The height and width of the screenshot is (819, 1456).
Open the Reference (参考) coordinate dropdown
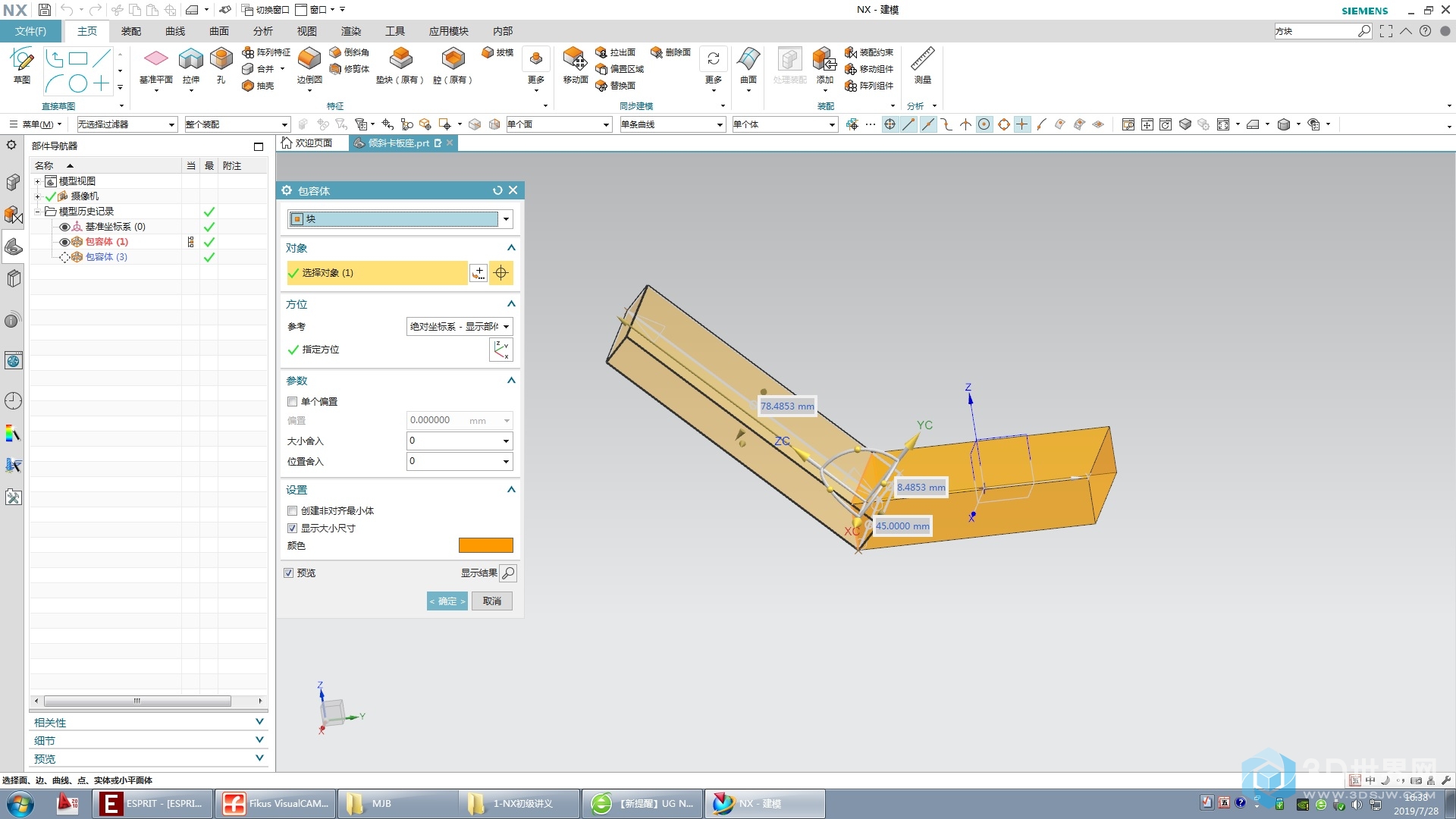460,327
